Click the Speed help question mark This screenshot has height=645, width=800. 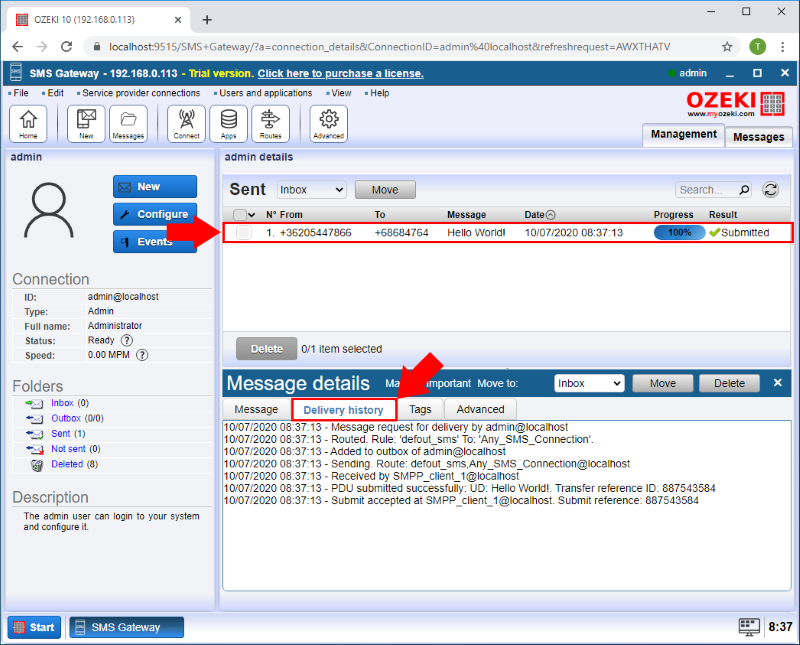142,355
